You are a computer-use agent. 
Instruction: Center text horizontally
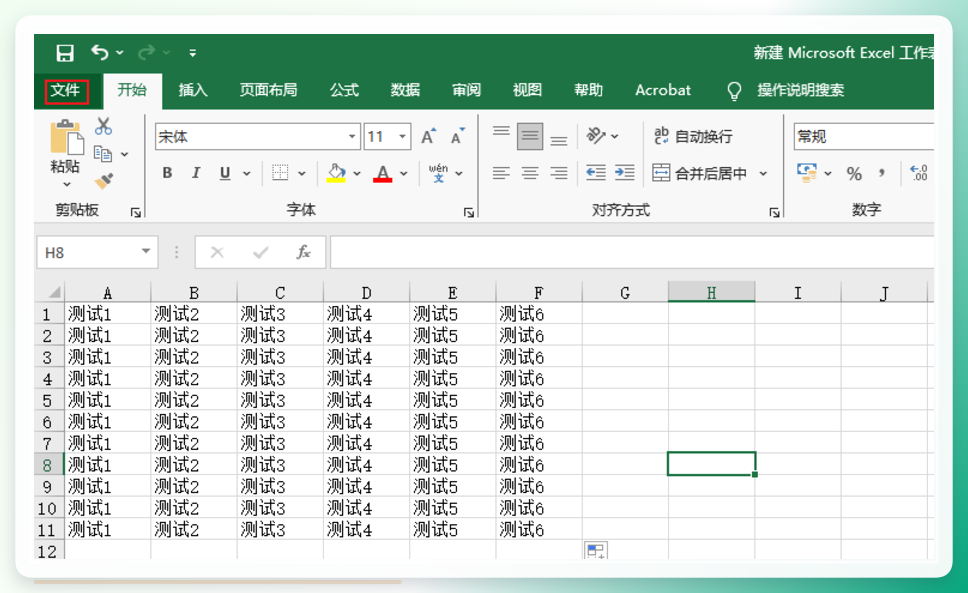530,173
